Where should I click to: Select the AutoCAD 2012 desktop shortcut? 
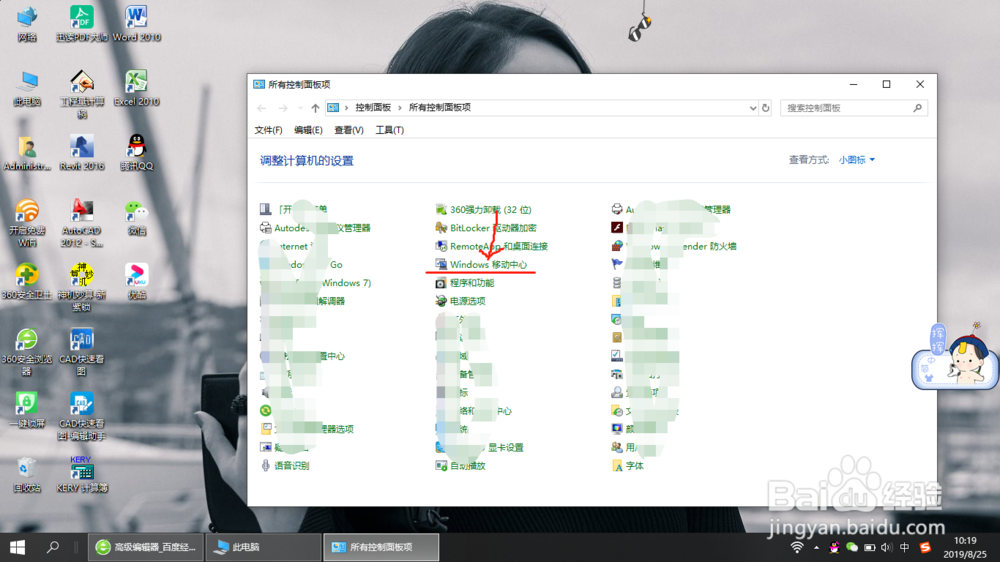[82, 223]
